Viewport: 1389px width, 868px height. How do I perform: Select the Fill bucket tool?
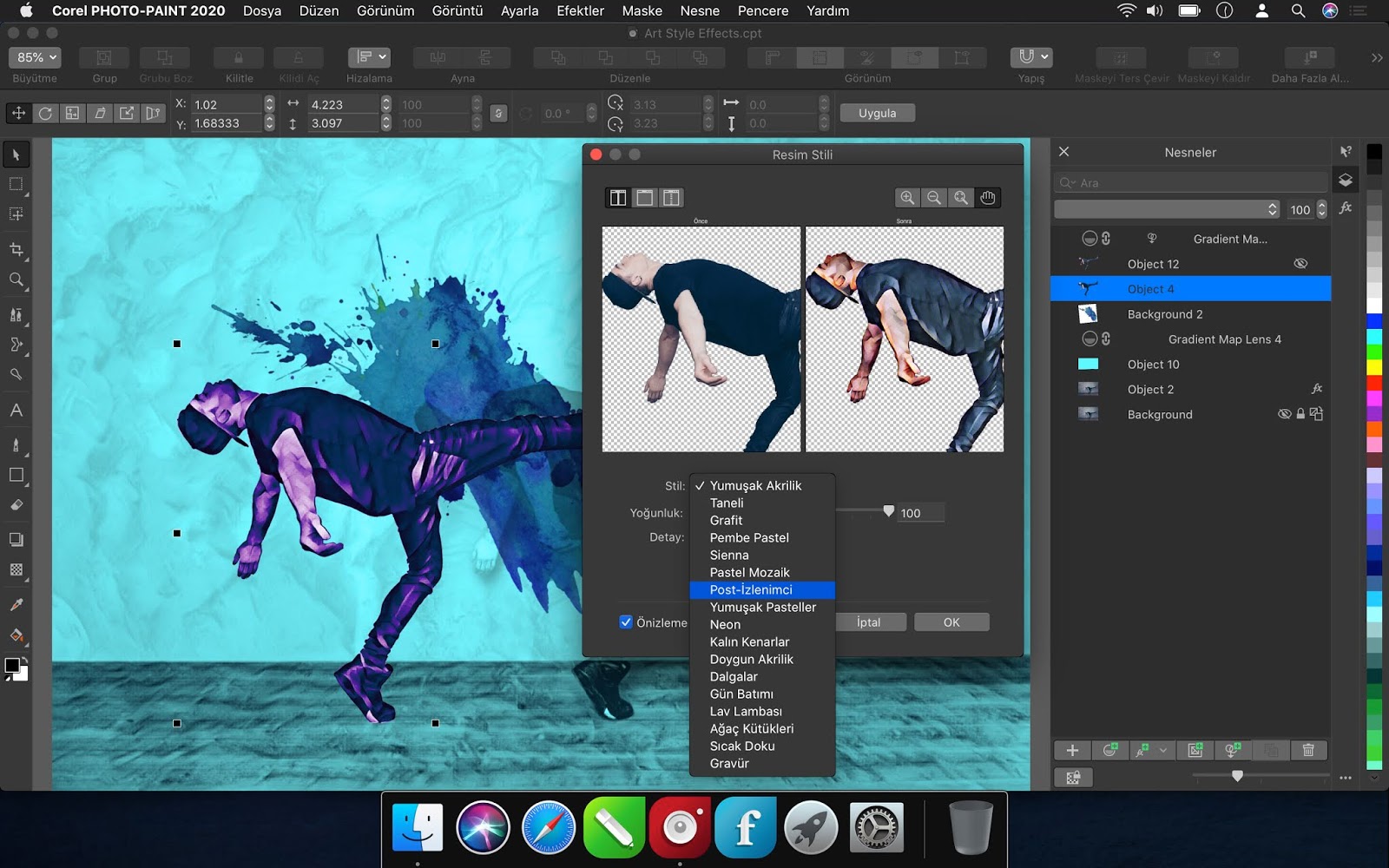coord(16,635)
